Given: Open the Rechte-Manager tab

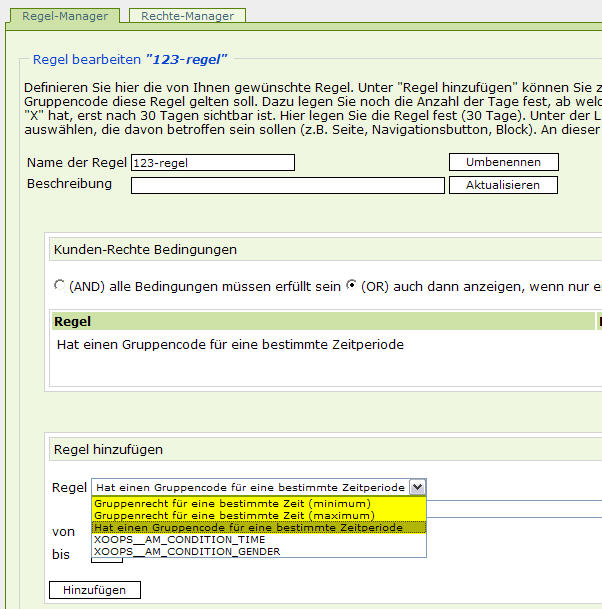Looking at the screenshot, I should 187,16.
